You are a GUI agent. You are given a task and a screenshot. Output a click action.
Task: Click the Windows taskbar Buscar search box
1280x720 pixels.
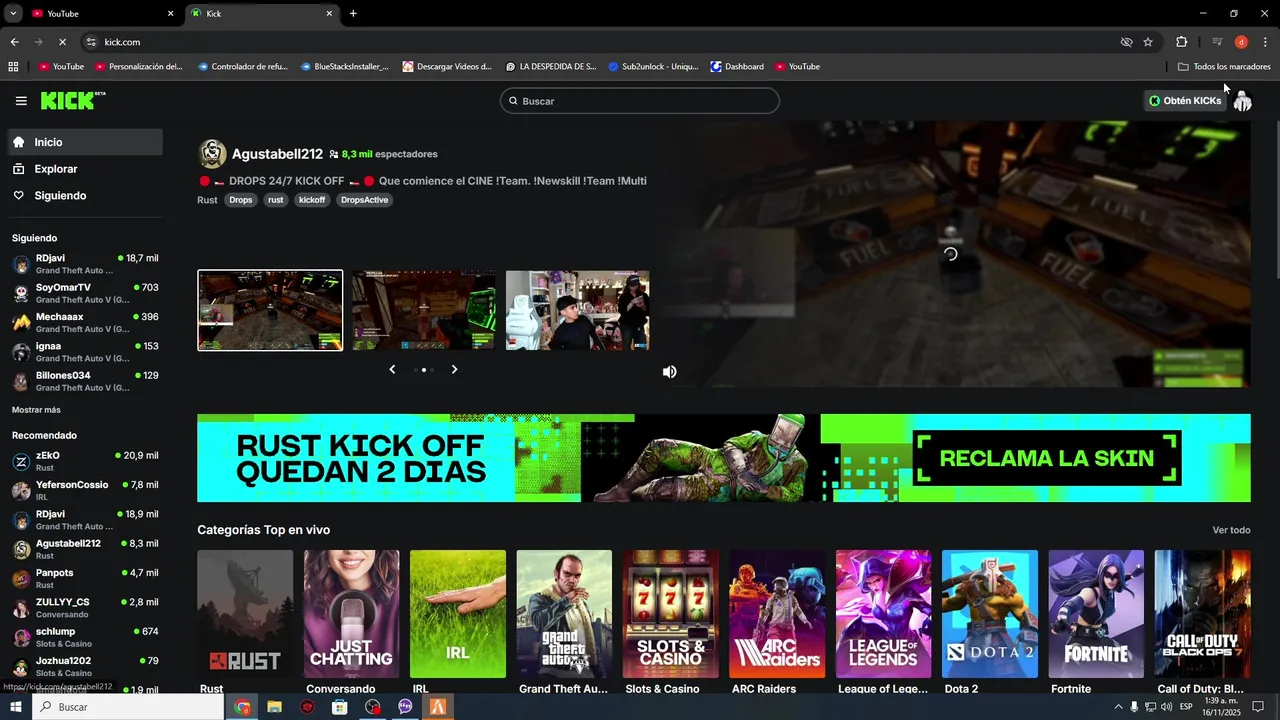click(128, 707)
